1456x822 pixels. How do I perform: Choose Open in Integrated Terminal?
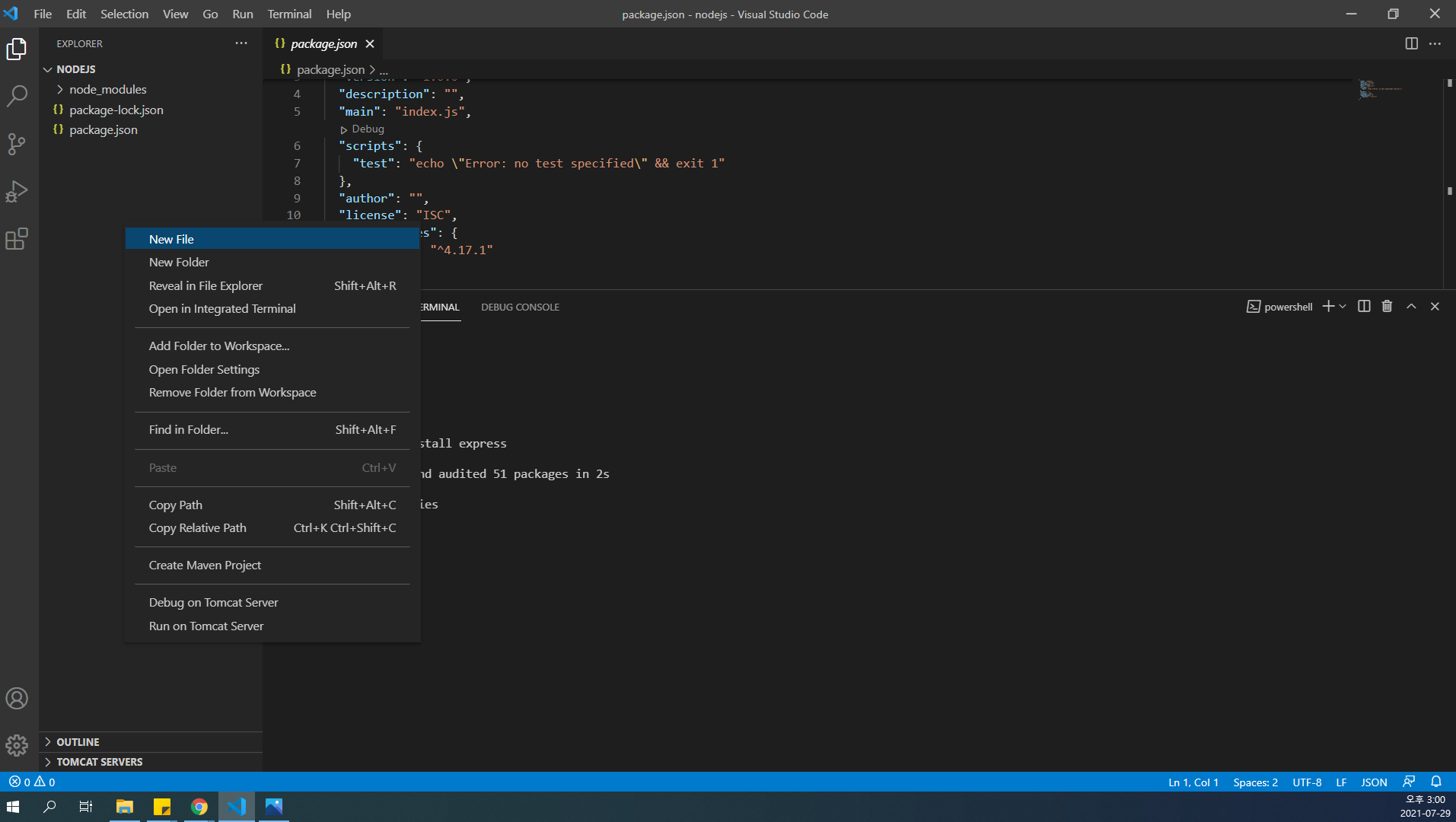tap(272, 308)
